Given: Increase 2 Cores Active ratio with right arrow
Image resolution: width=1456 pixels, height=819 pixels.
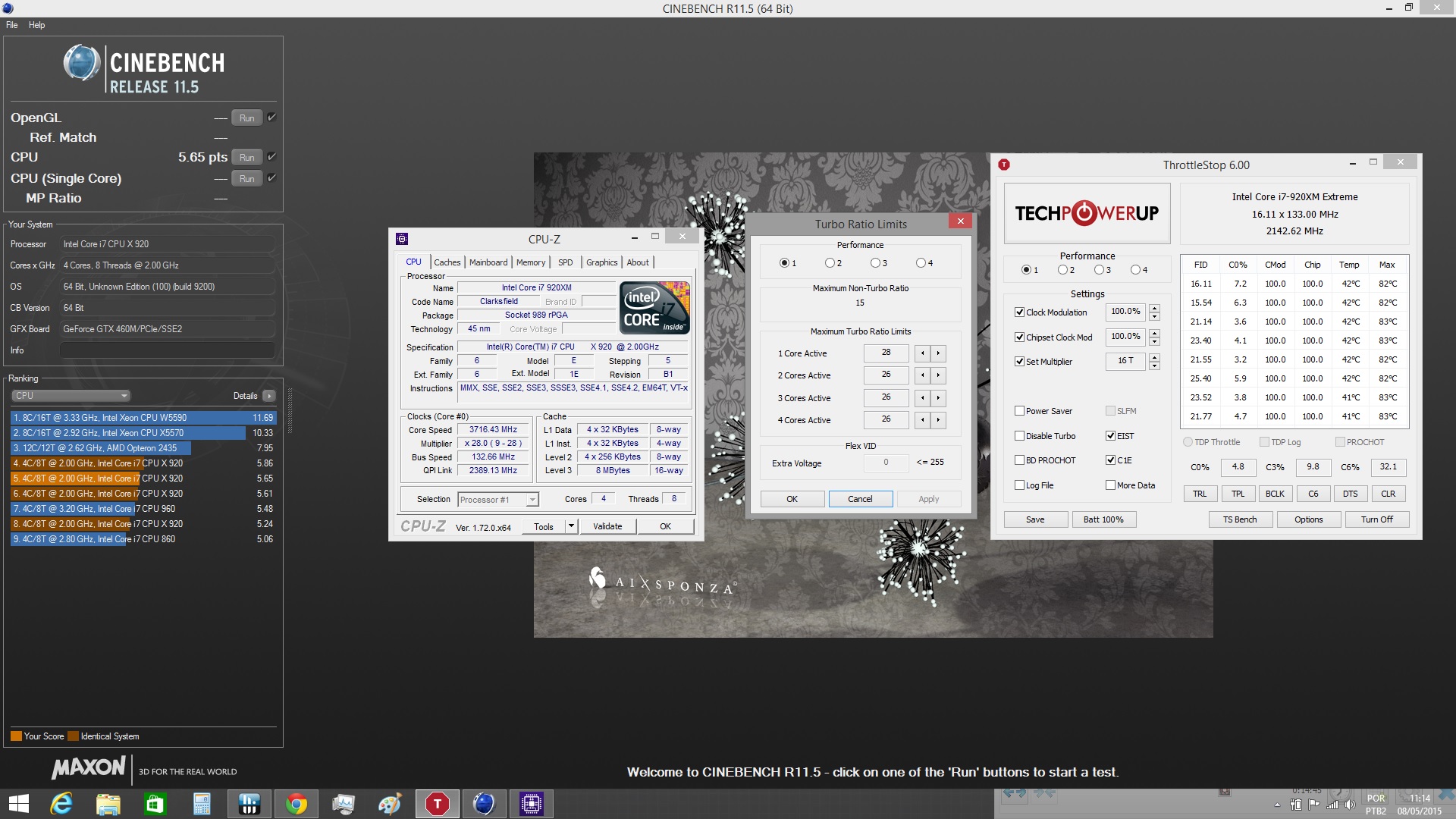Looking at the screenshot, I should 939,375.
